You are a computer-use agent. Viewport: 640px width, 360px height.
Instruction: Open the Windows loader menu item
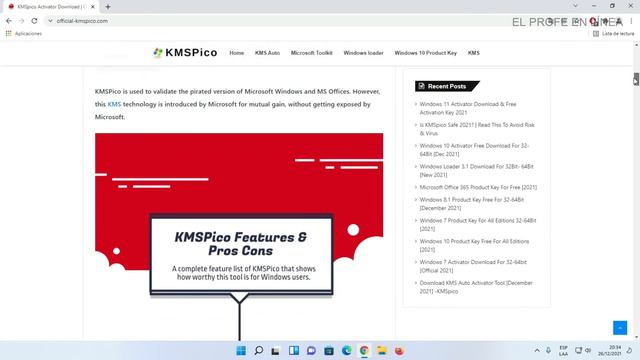tap(363, 53)
